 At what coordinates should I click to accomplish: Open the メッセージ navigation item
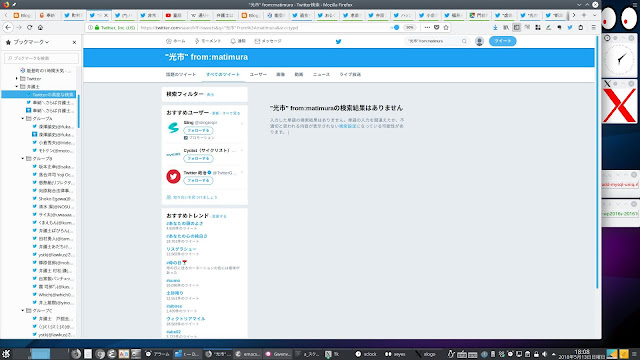point(268,41)
